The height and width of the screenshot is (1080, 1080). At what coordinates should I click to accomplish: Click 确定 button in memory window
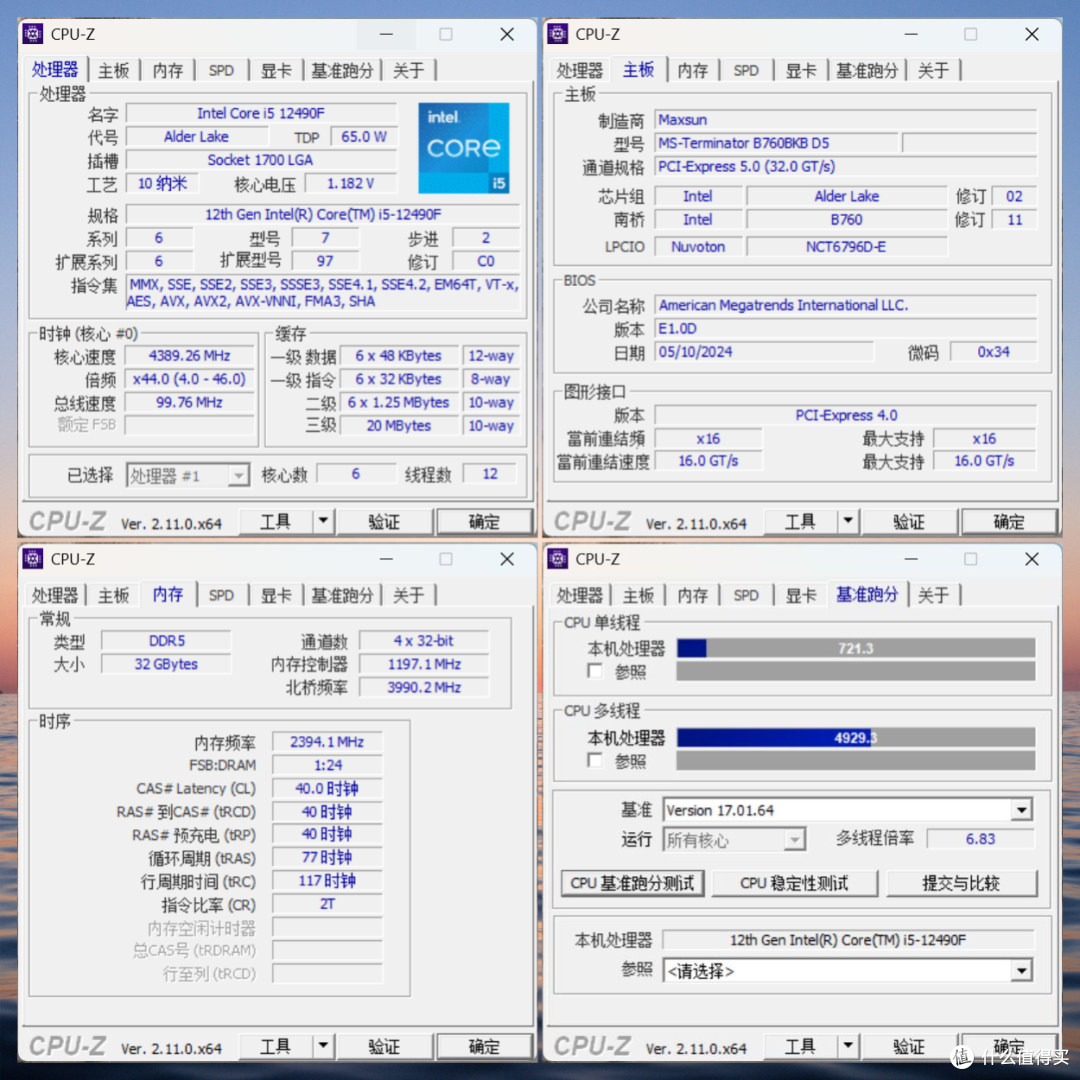(484, 1046)
